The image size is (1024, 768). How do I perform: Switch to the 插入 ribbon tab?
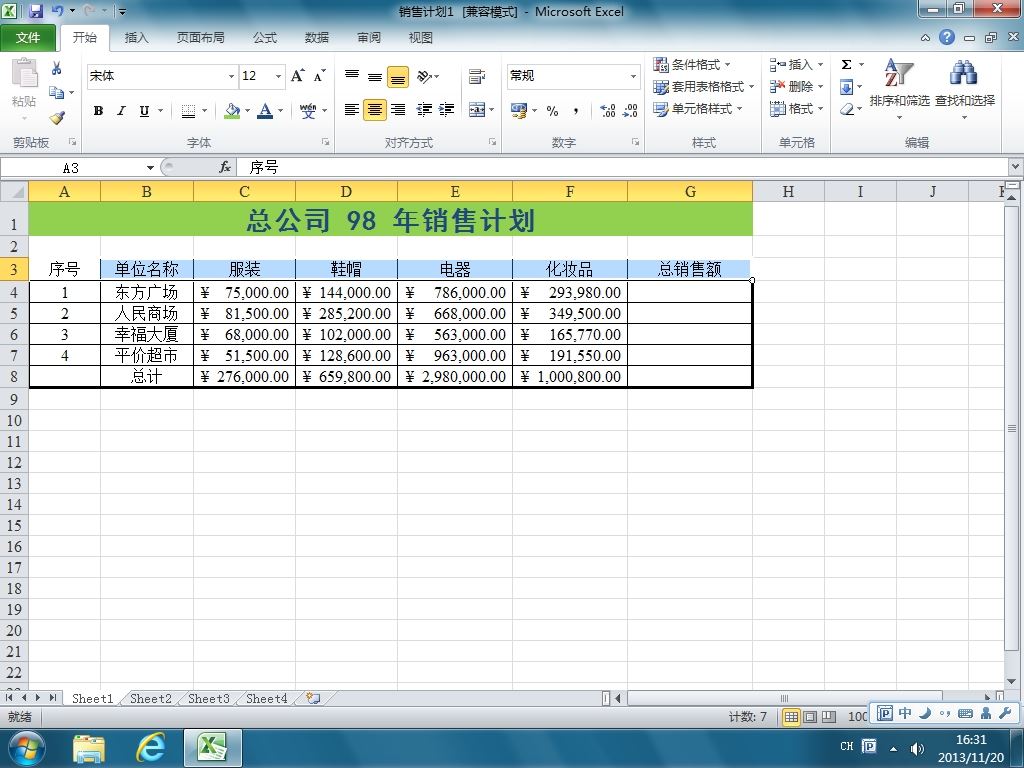point(136,38)
